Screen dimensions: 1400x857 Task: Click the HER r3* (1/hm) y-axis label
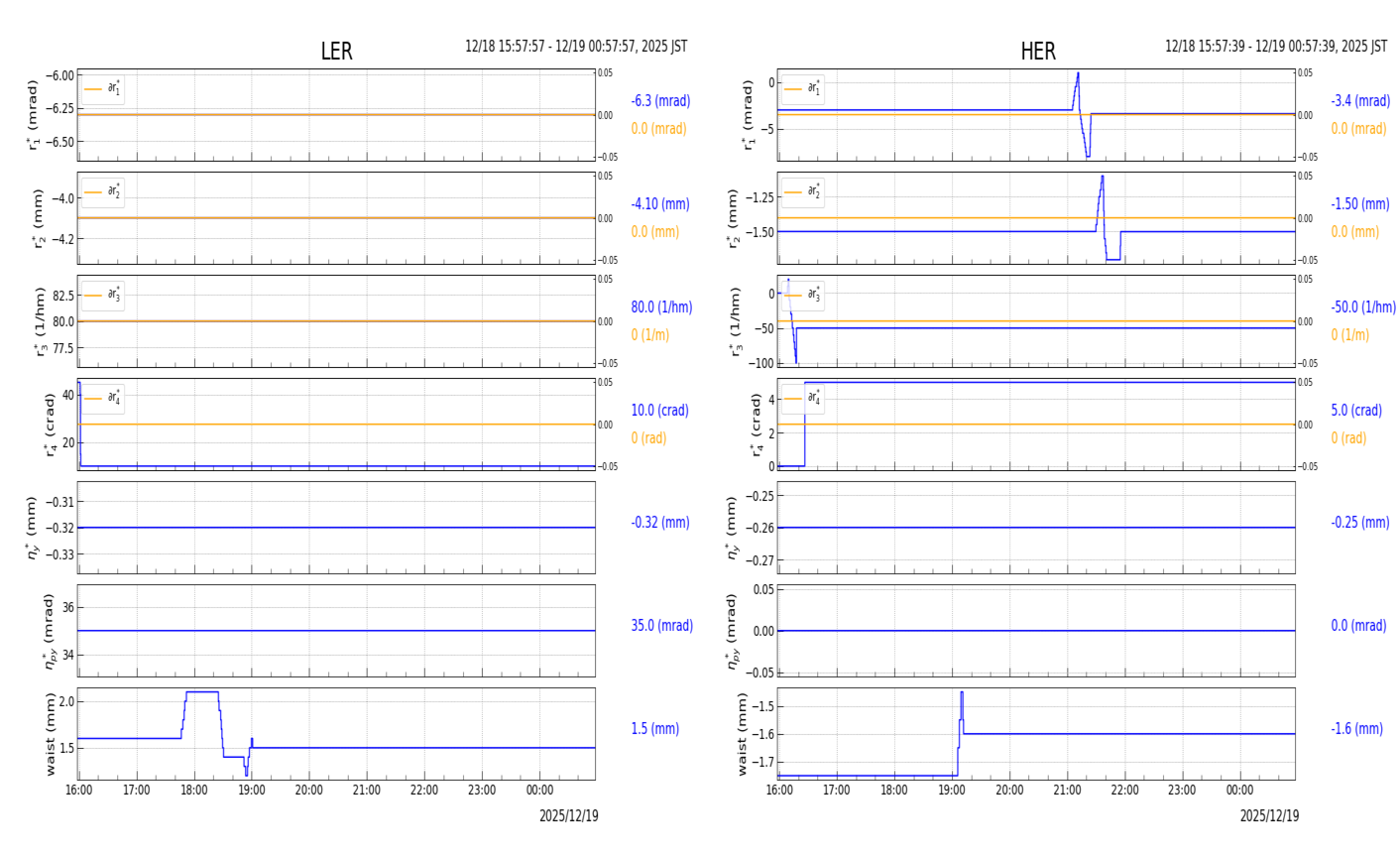click(735, 321)
